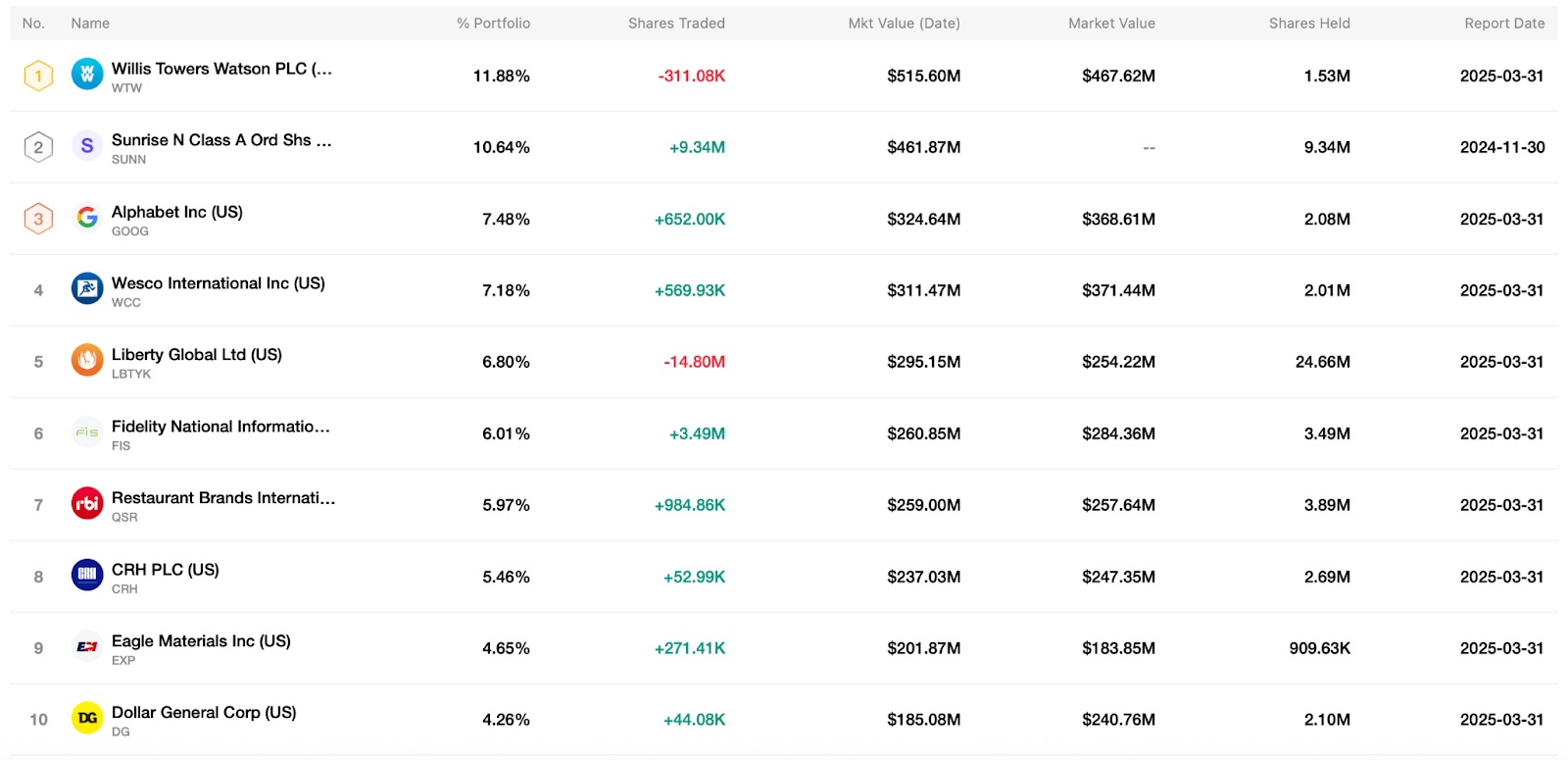Click the $371.44M market value

pyautogui.click(x=1119, y=291)
